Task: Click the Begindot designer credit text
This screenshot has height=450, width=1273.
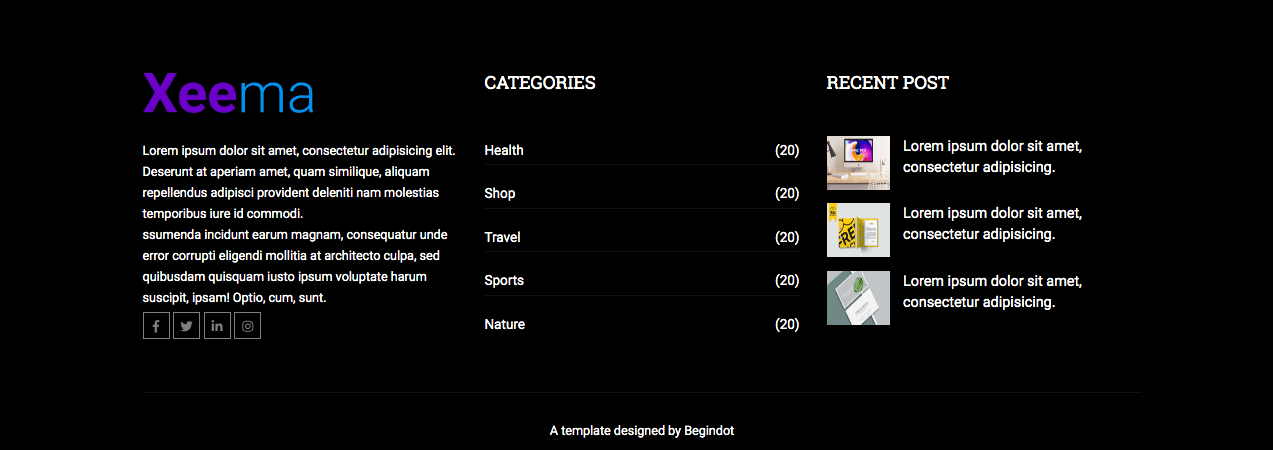Action: 709,431
